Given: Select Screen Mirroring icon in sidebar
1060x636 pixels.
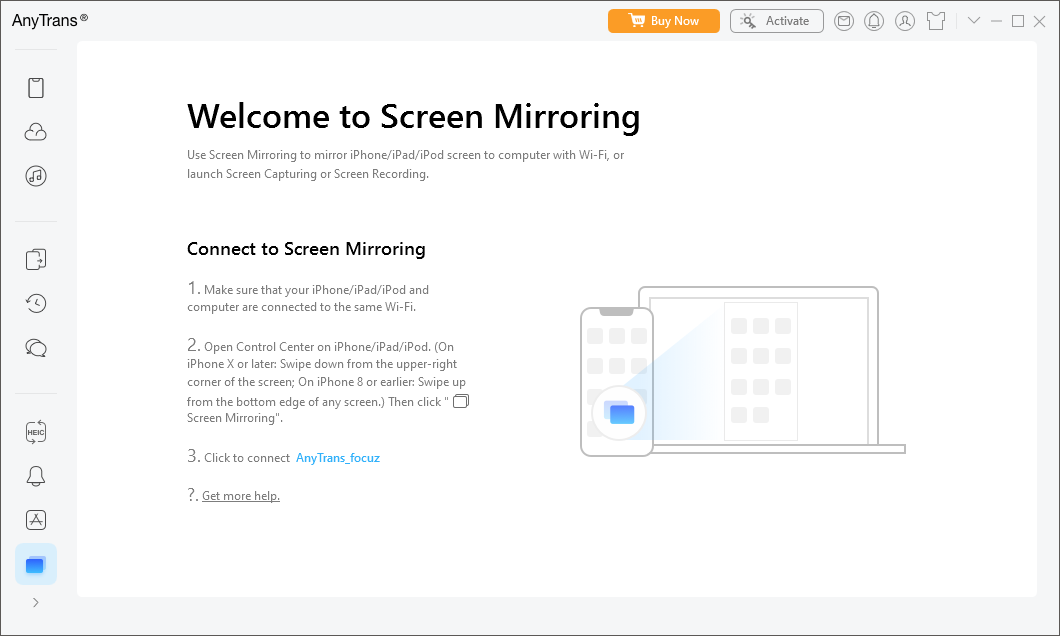Looking at the screenshot, I should point(36,564).
